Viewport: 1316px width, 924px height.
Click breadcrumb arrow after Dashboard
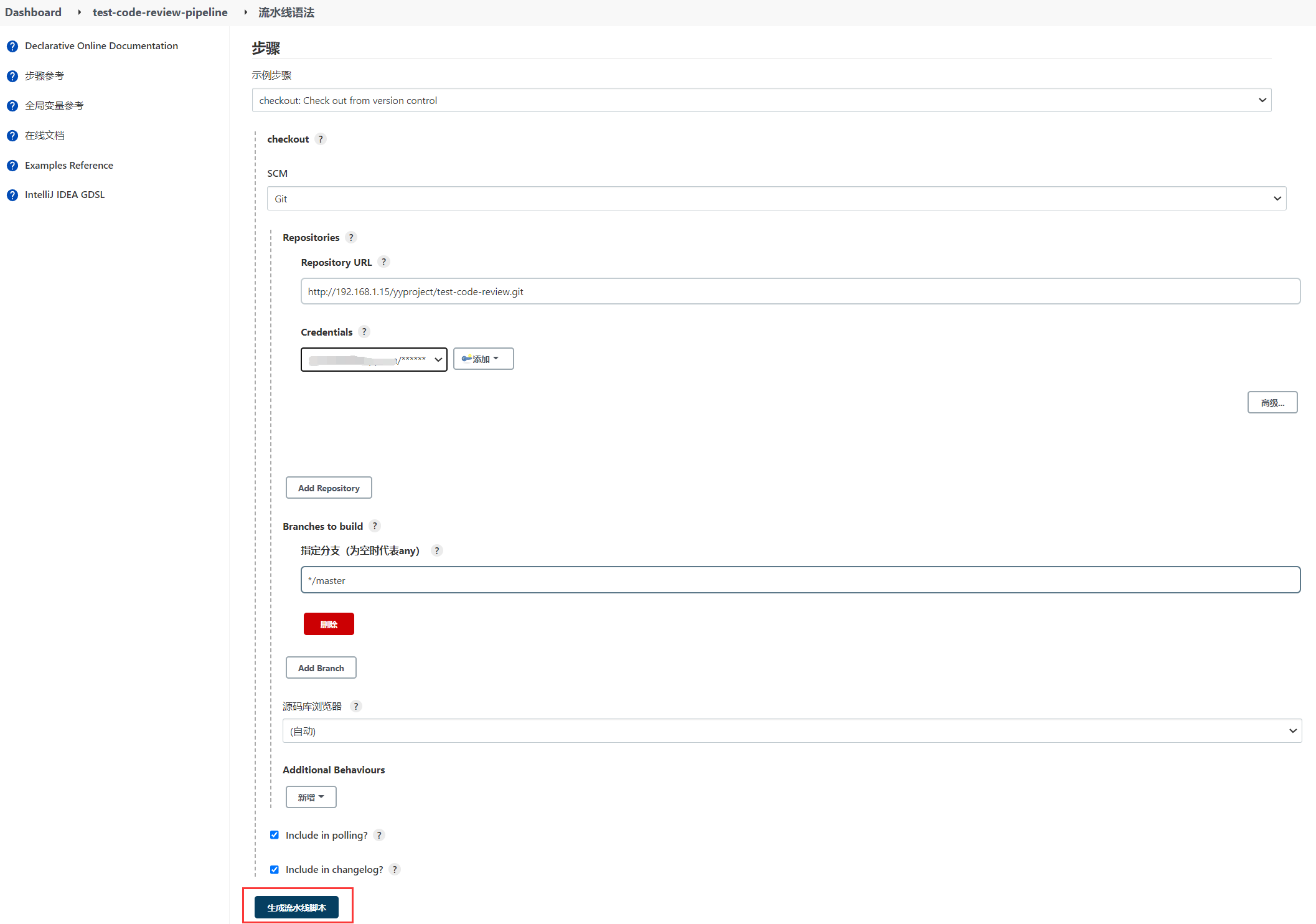(x=80, y=12)
